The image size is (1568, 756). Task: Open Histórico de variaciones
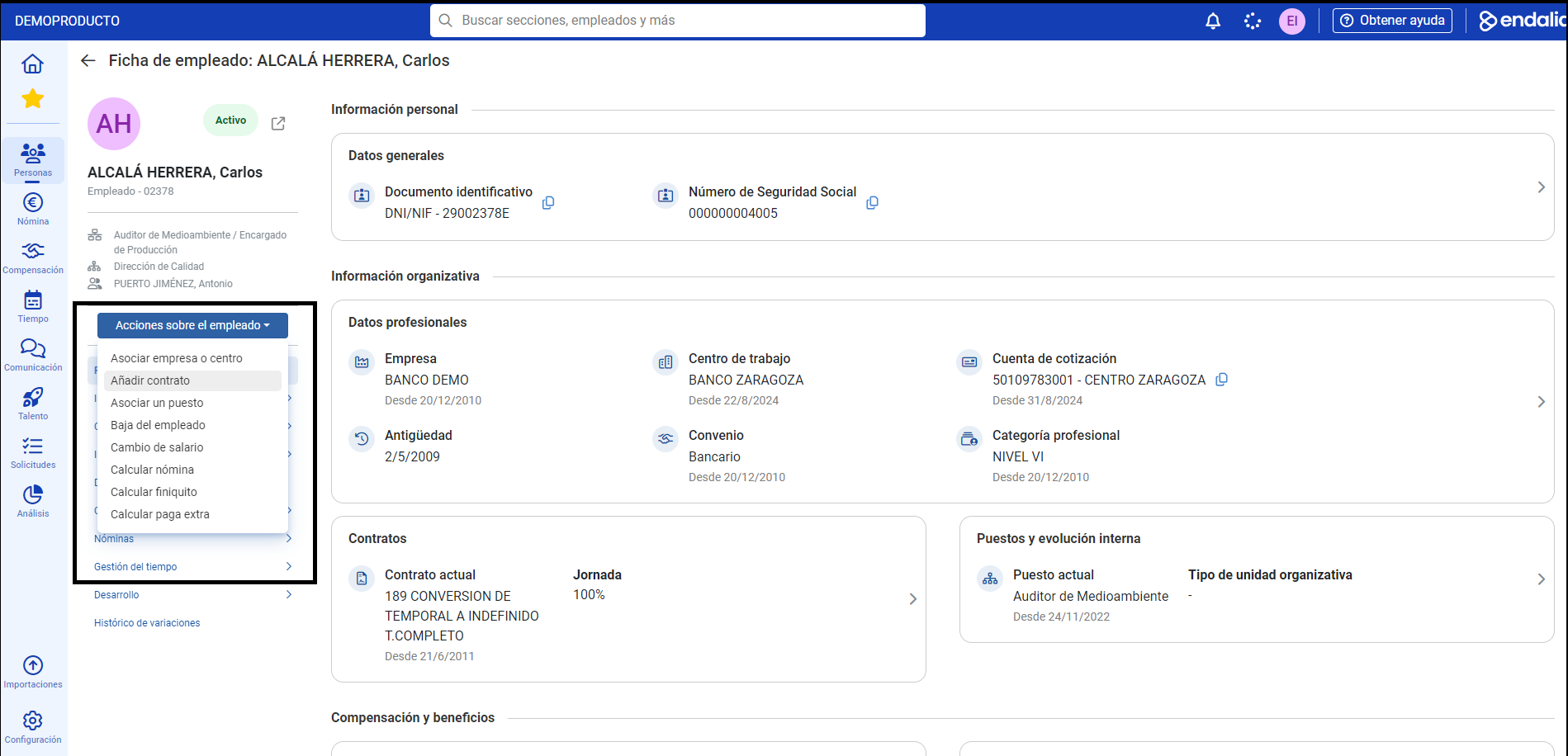[147, 623]
